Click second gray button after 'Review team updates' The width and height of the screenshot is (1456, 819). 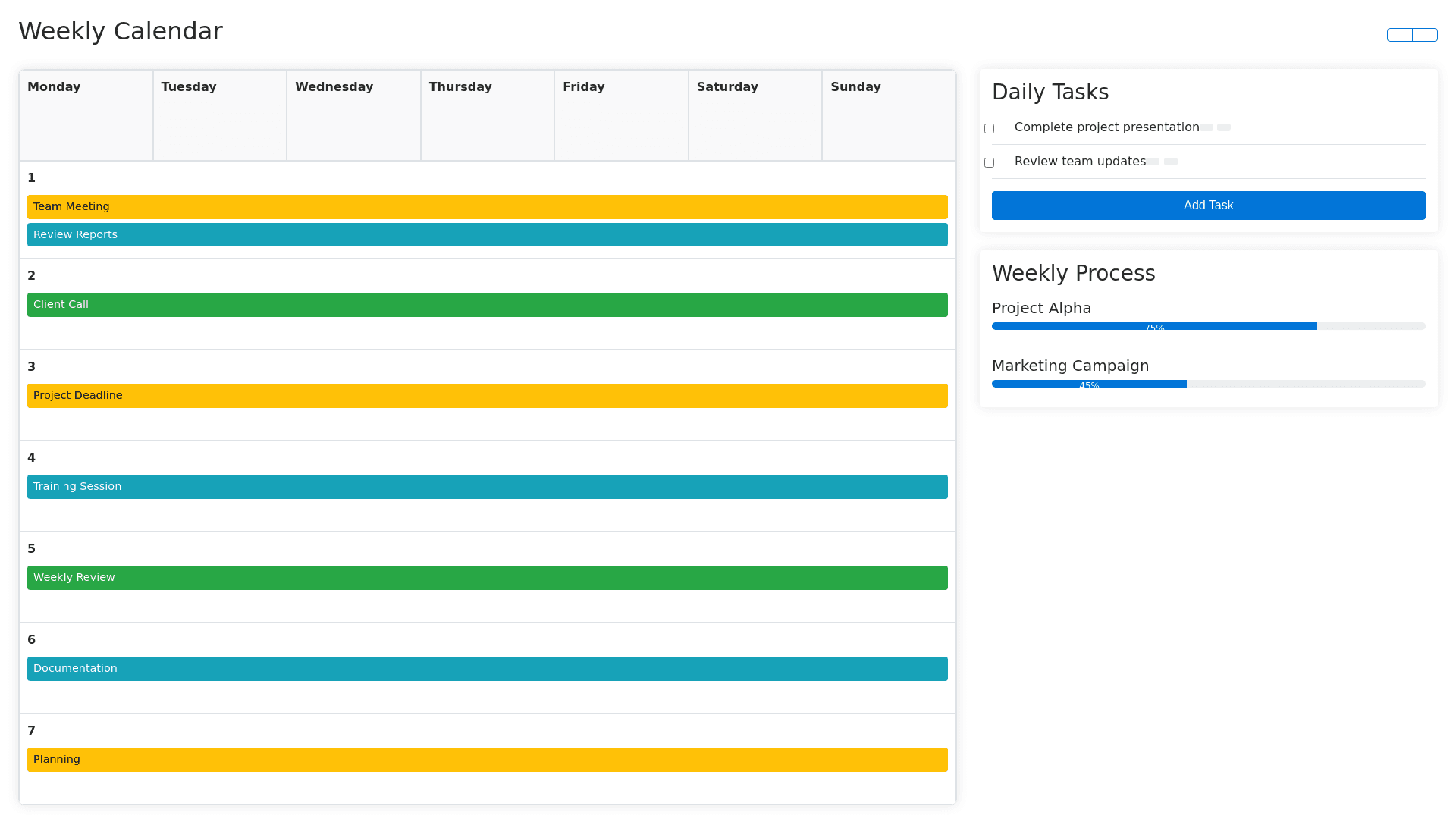pyautogui.click(x=1171, y=162)
